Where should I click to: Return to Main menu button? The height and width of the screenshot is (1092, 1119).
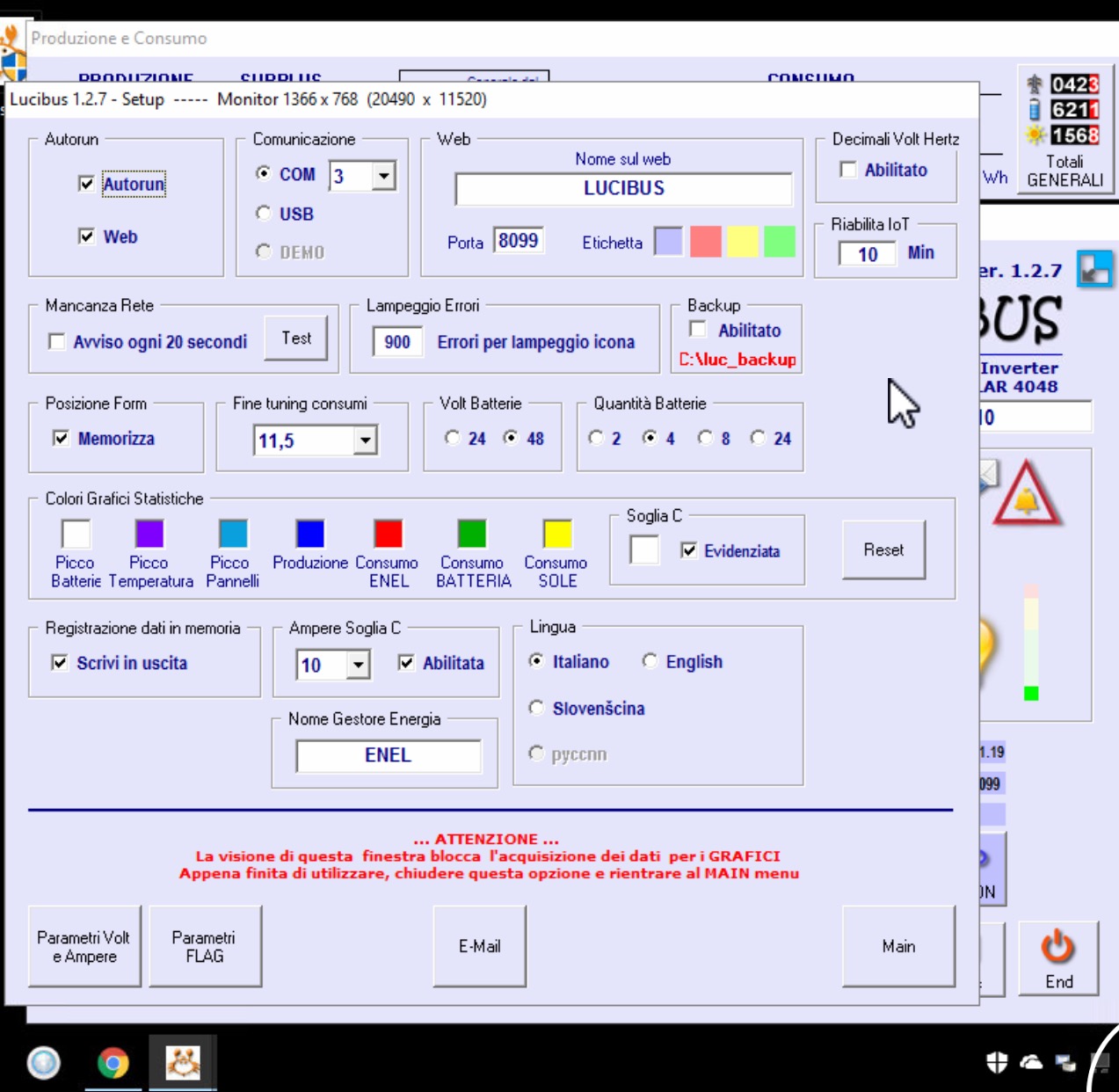pos(898,946)
